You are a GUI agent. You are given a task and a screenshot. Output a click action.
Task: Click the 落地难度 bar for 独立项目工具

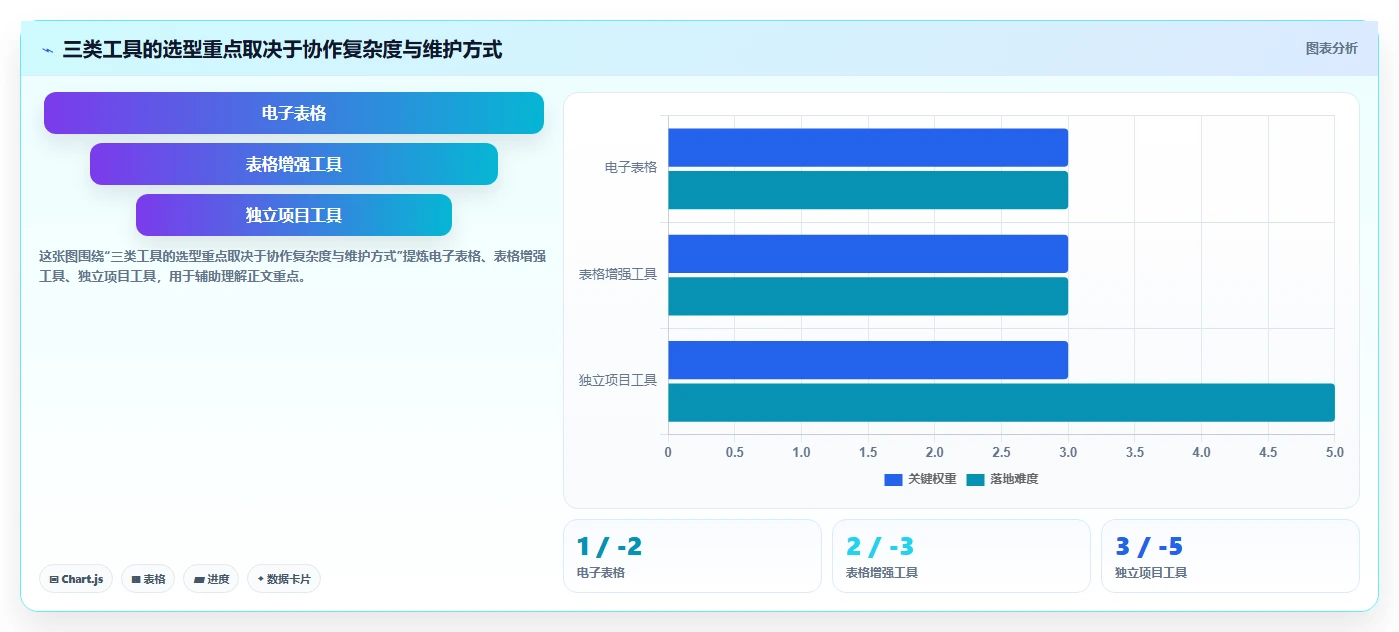pos(1001,402)
